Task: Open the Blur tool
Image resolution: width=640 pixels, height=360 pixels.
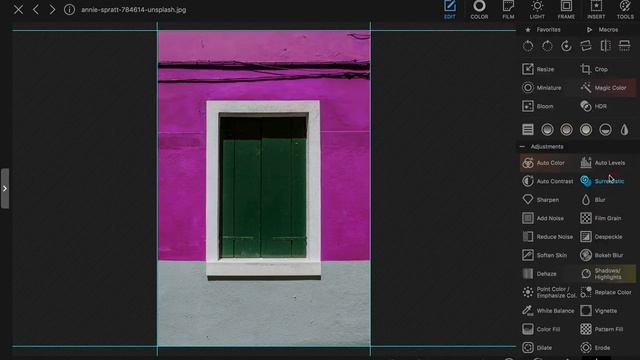Action: [593, 200]
